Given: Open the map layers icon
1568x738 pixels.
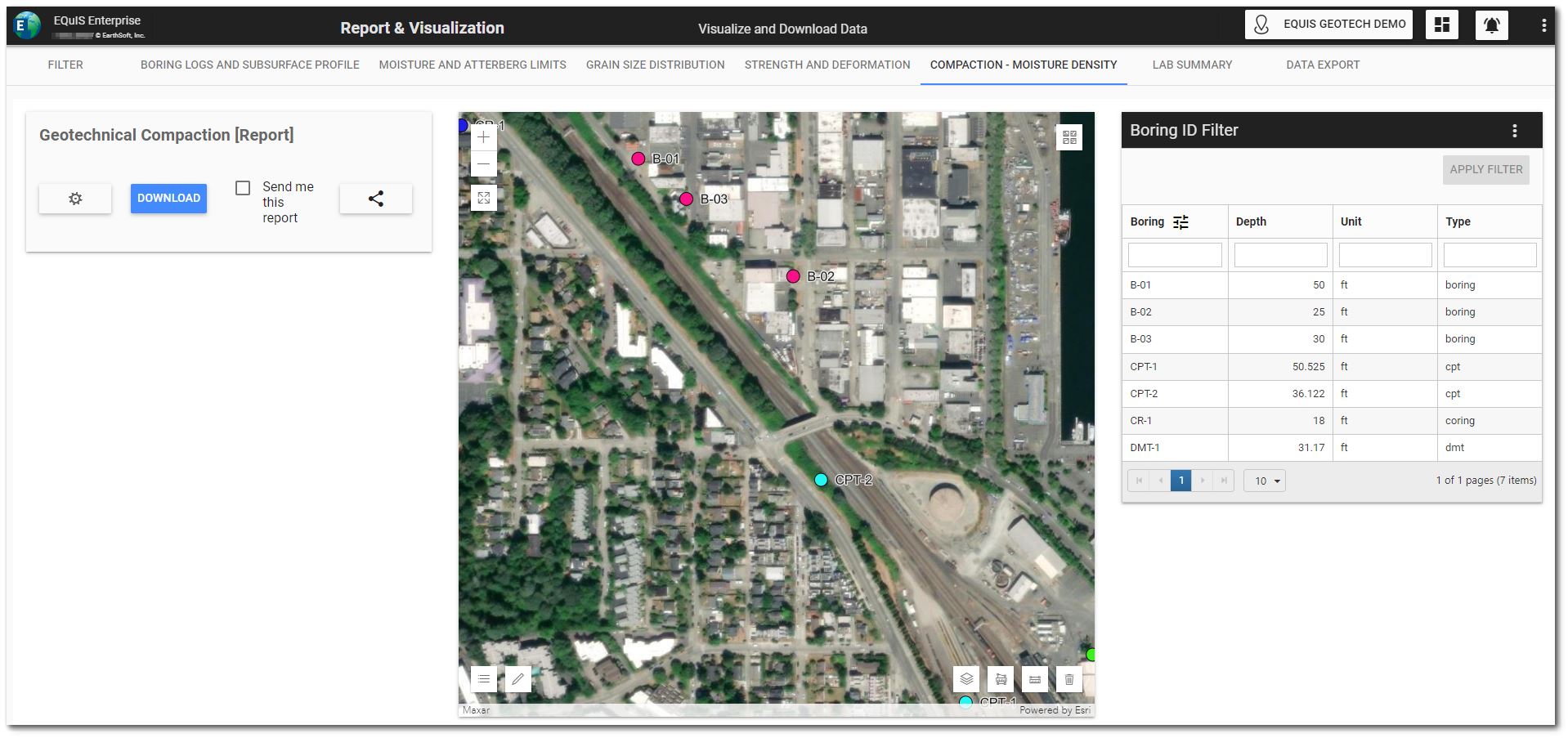Looking at the screenshot, I should tap(966, 679).
